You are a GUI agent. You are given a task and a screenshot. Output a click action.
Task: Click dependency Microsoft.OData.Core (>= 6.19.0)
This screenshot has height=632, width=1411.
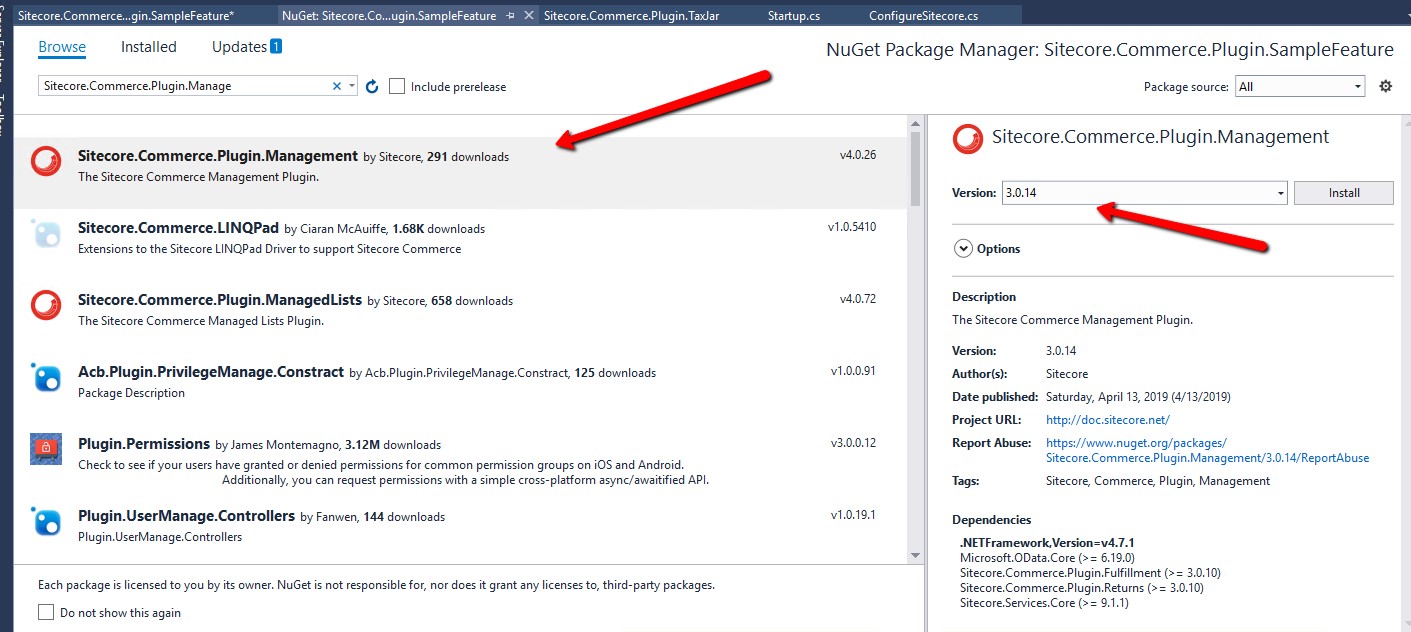1047,558
